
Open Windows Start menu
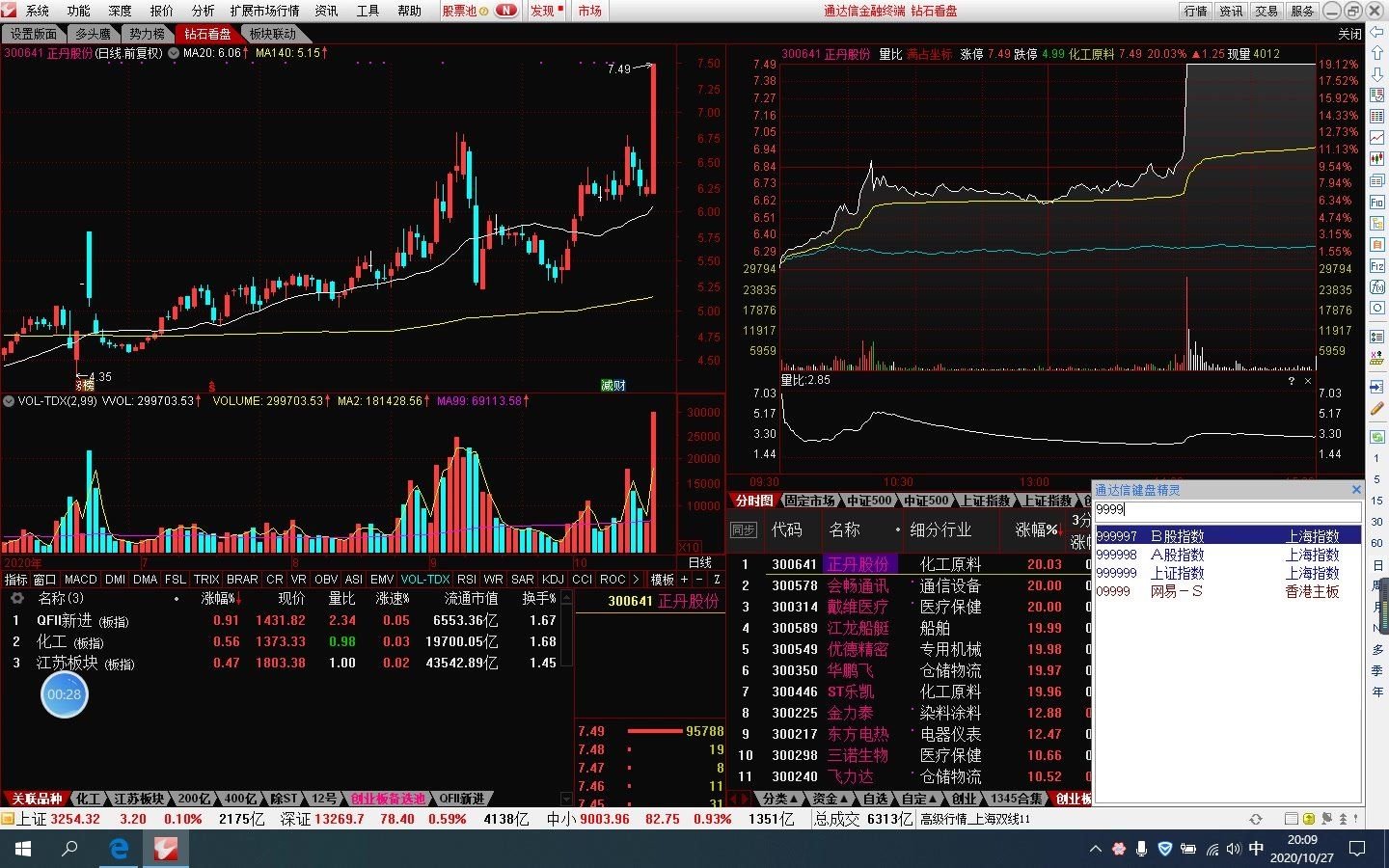[22, 849]
